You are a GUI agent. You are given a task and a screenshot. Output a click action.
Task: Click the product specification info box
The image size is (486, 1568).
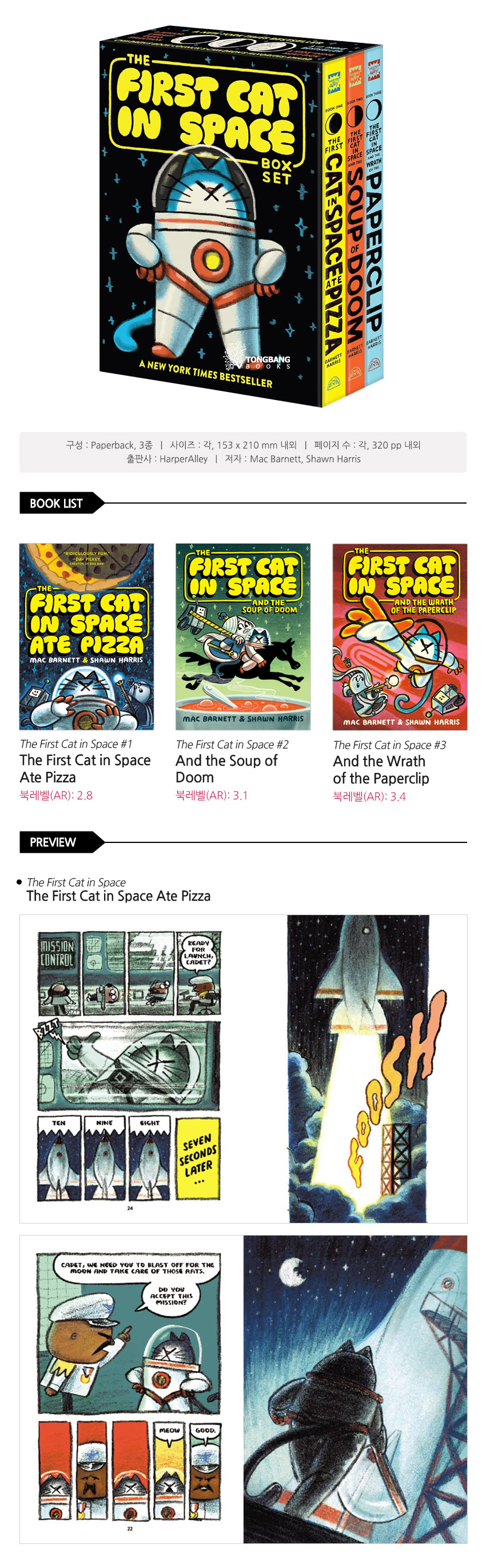pos(242,452)
